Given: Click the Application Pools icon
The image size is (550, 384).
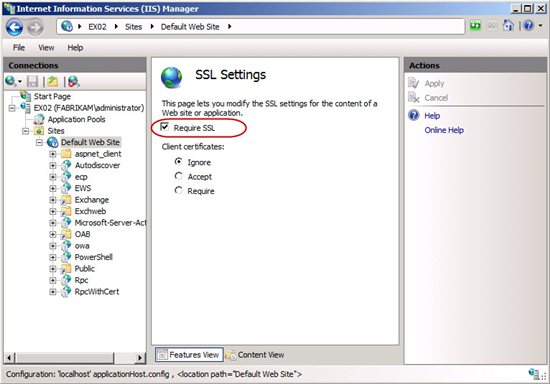Looking at the screenshot, I should point(39,119).
